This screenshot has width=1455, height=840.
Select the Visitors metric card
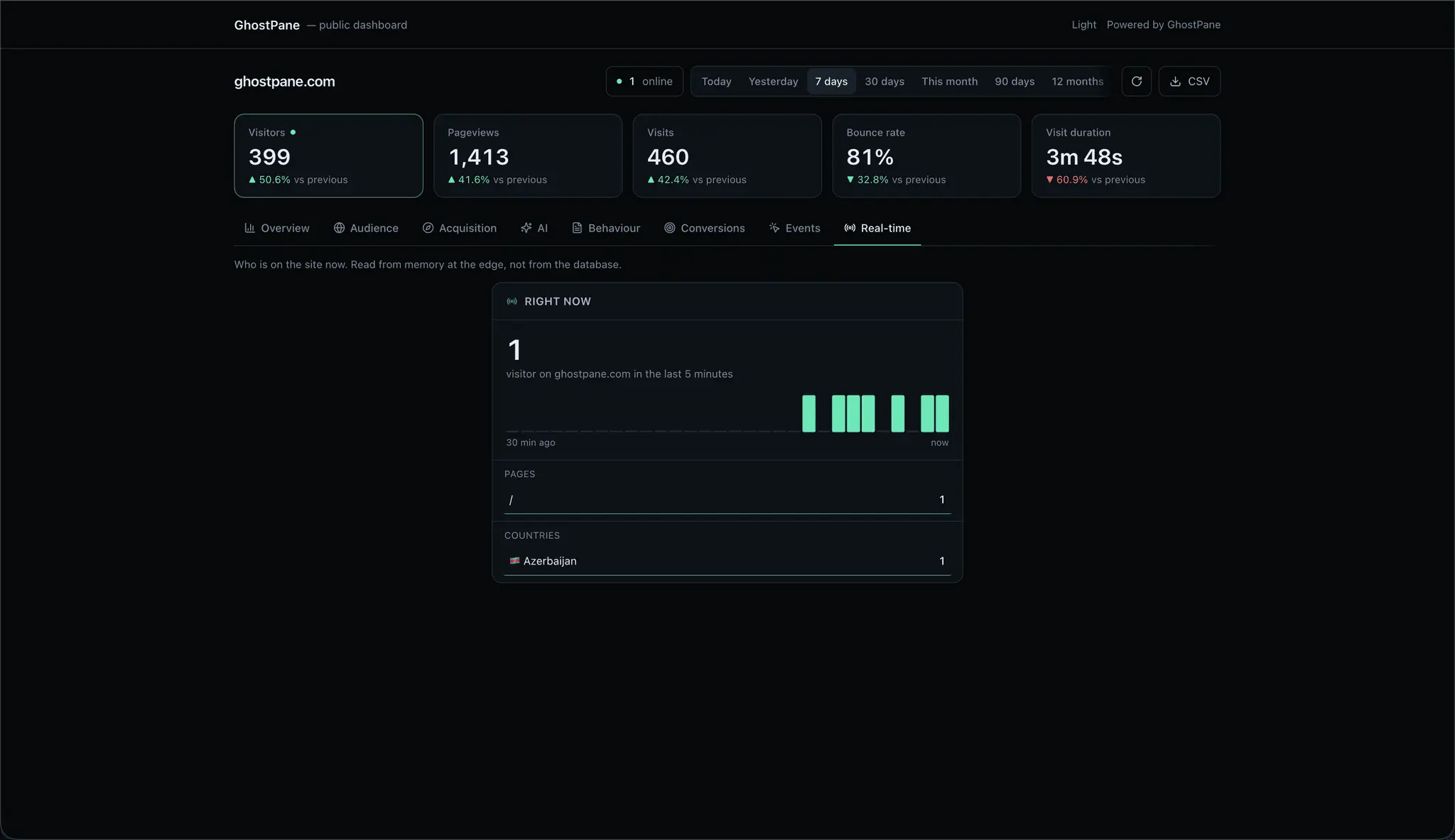pos(328,156)
